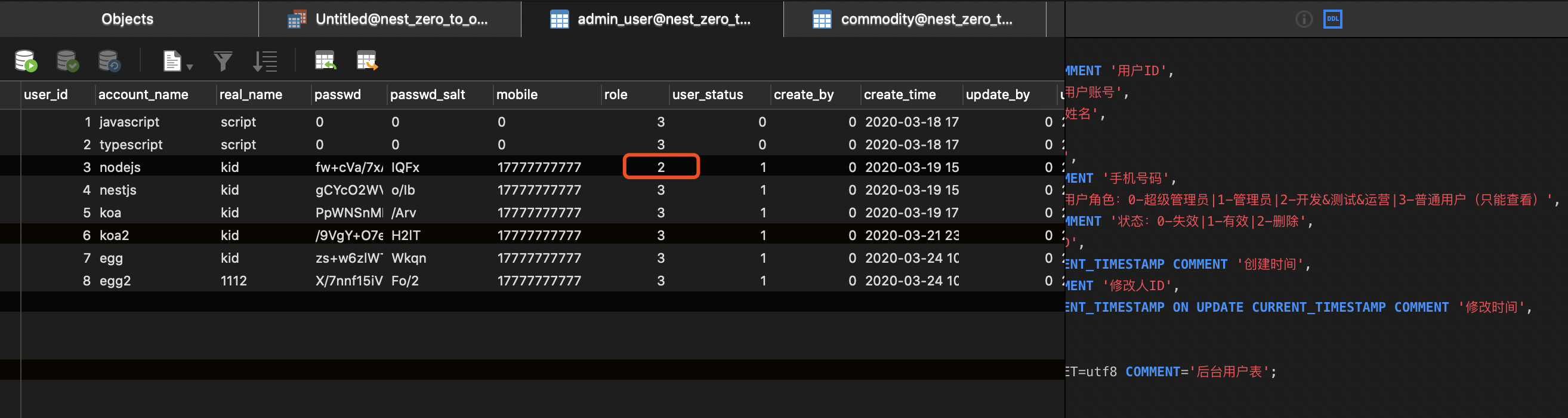The width and height of the screenshot is (1568, 418).
Task: Show the info panel icon
Action: coord(1304,20)
